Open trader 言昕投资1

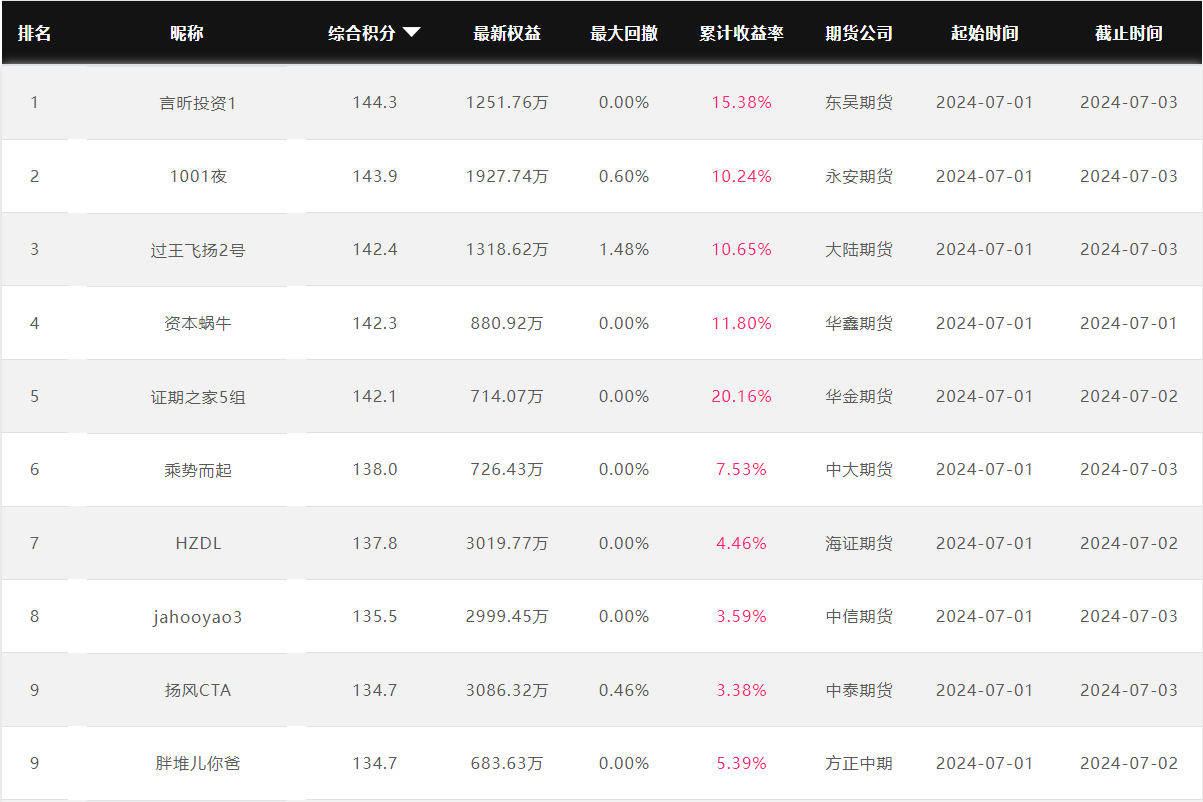[198, 102]
